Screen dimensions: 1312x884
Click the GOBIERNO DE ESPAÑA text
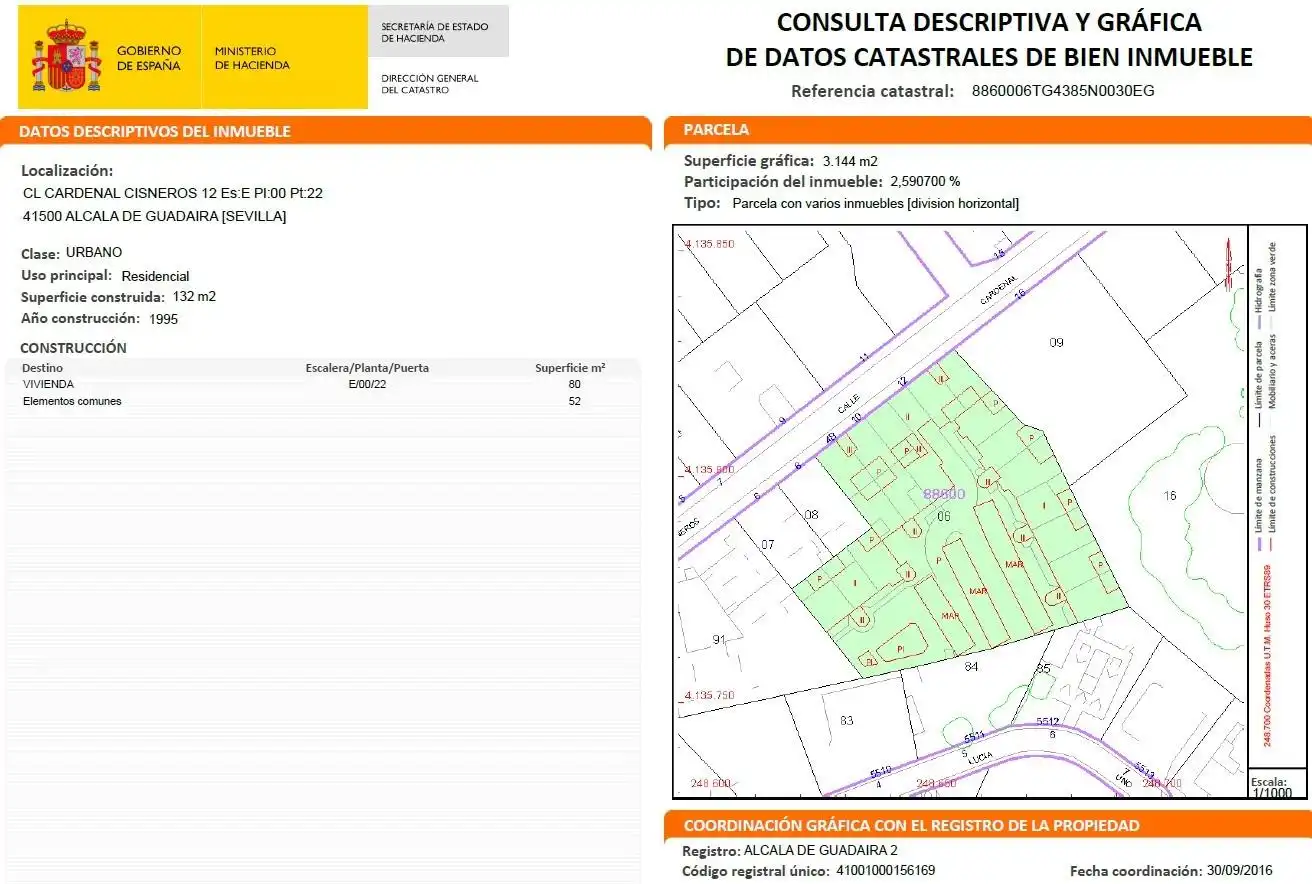coord(149,58)
